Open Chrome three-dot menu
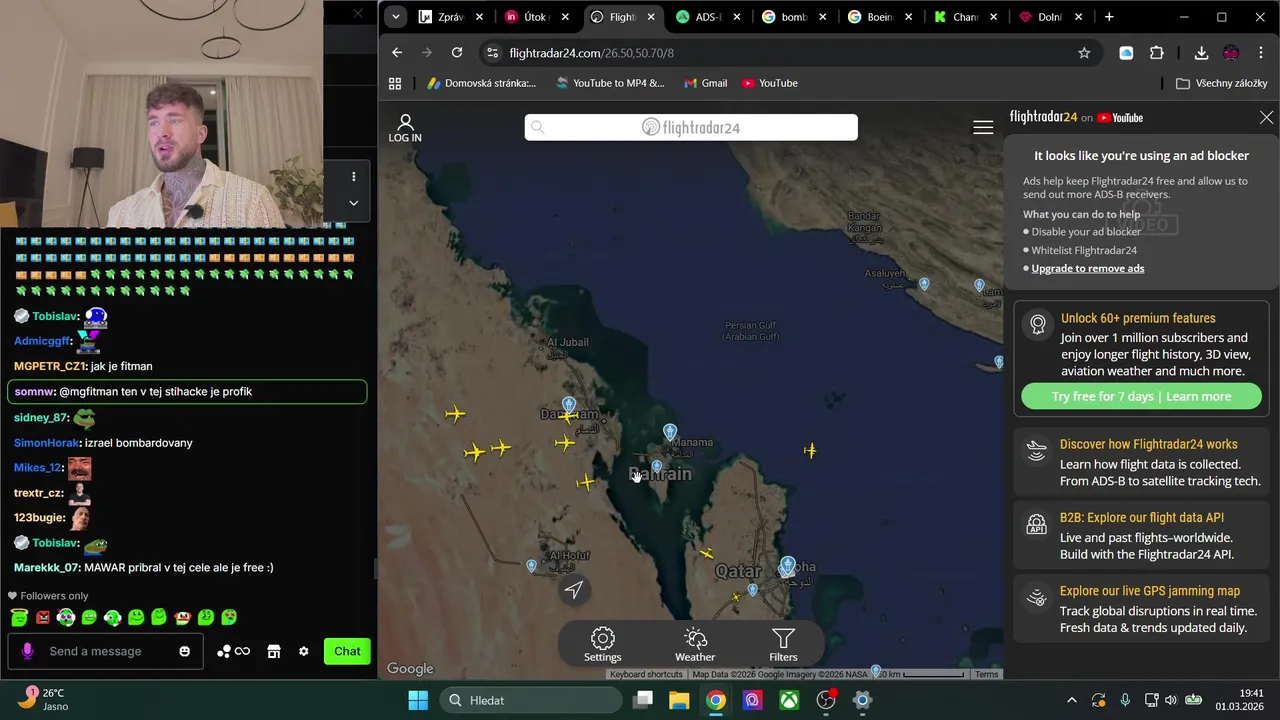1280x720 pixels. (1260, 53)
